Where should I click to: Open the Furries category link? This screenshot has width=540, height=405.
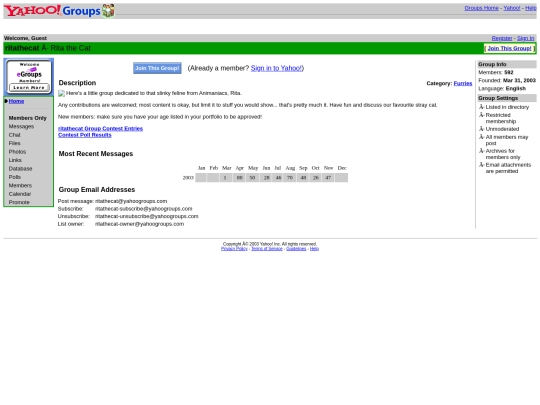click(x=463, y=83)
